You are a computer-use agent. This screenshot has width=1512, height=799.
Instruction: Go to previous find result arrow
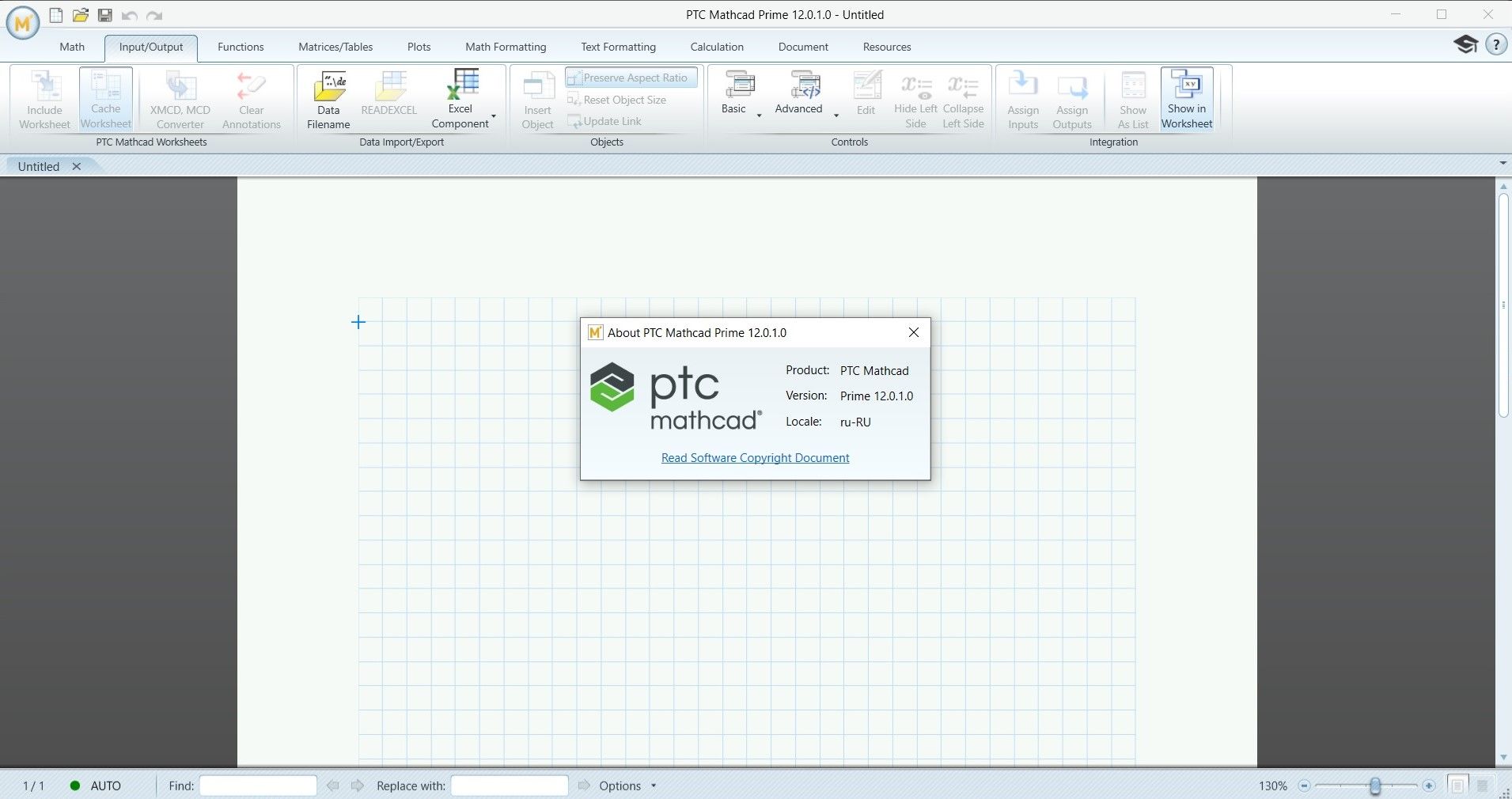[x=333, y=786]
